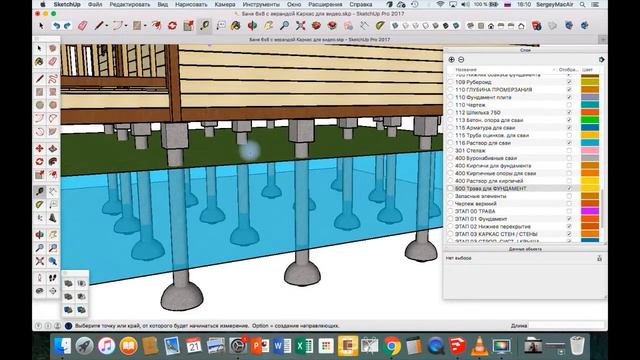Open the Spotlight search icon in menu bar
The width and height of the screenshot is (640, 360).
(x=582, y=4)
